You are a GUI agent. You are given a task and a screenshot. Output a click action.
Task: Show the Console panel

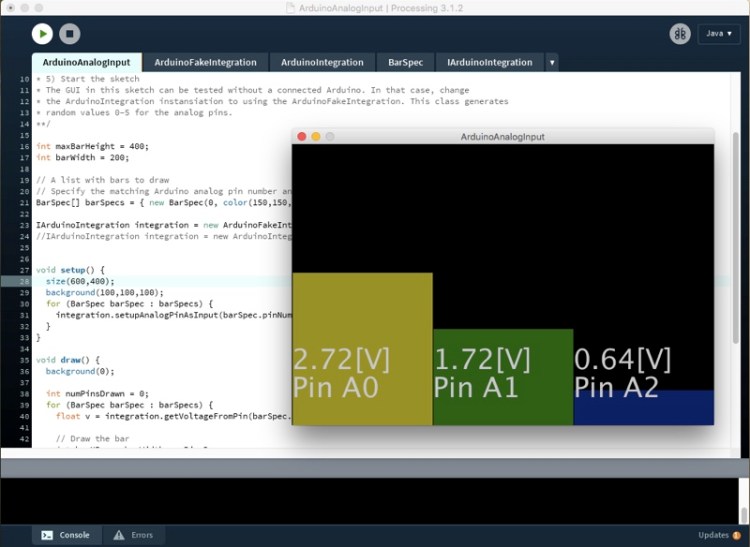[65, 535]
